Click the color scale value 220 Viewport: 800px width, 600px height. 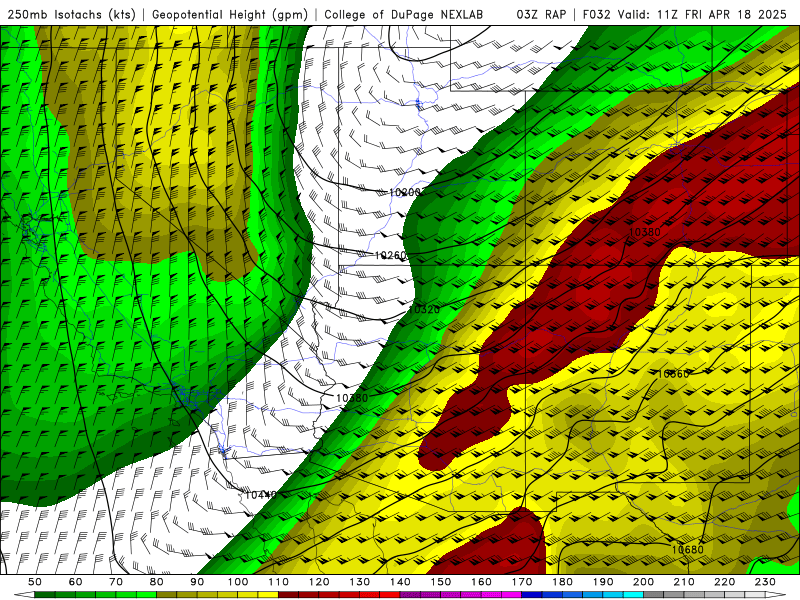coord(724,582)
